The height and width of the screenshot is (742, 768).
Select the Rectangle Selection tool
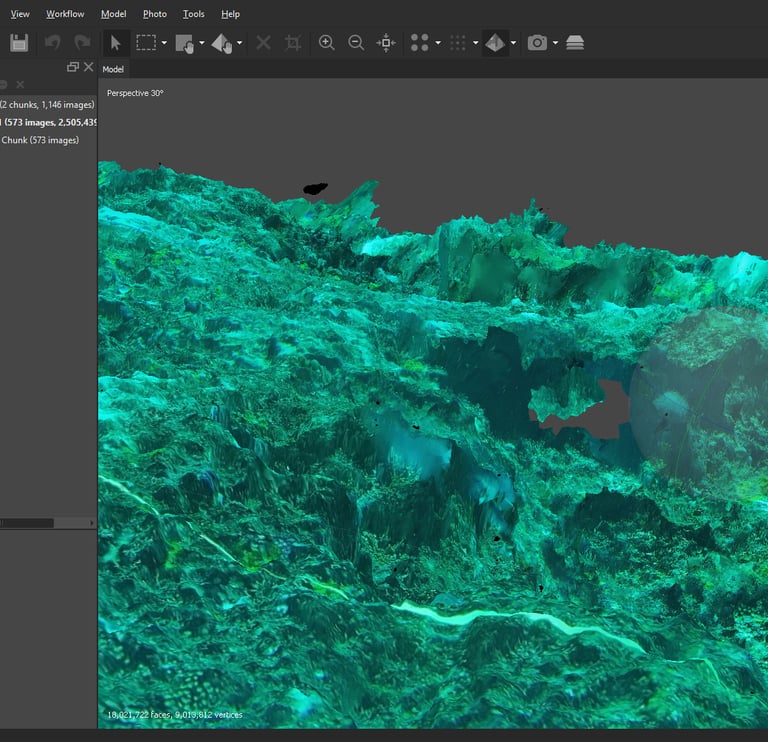pyautogui.click(x=146, y=43)
